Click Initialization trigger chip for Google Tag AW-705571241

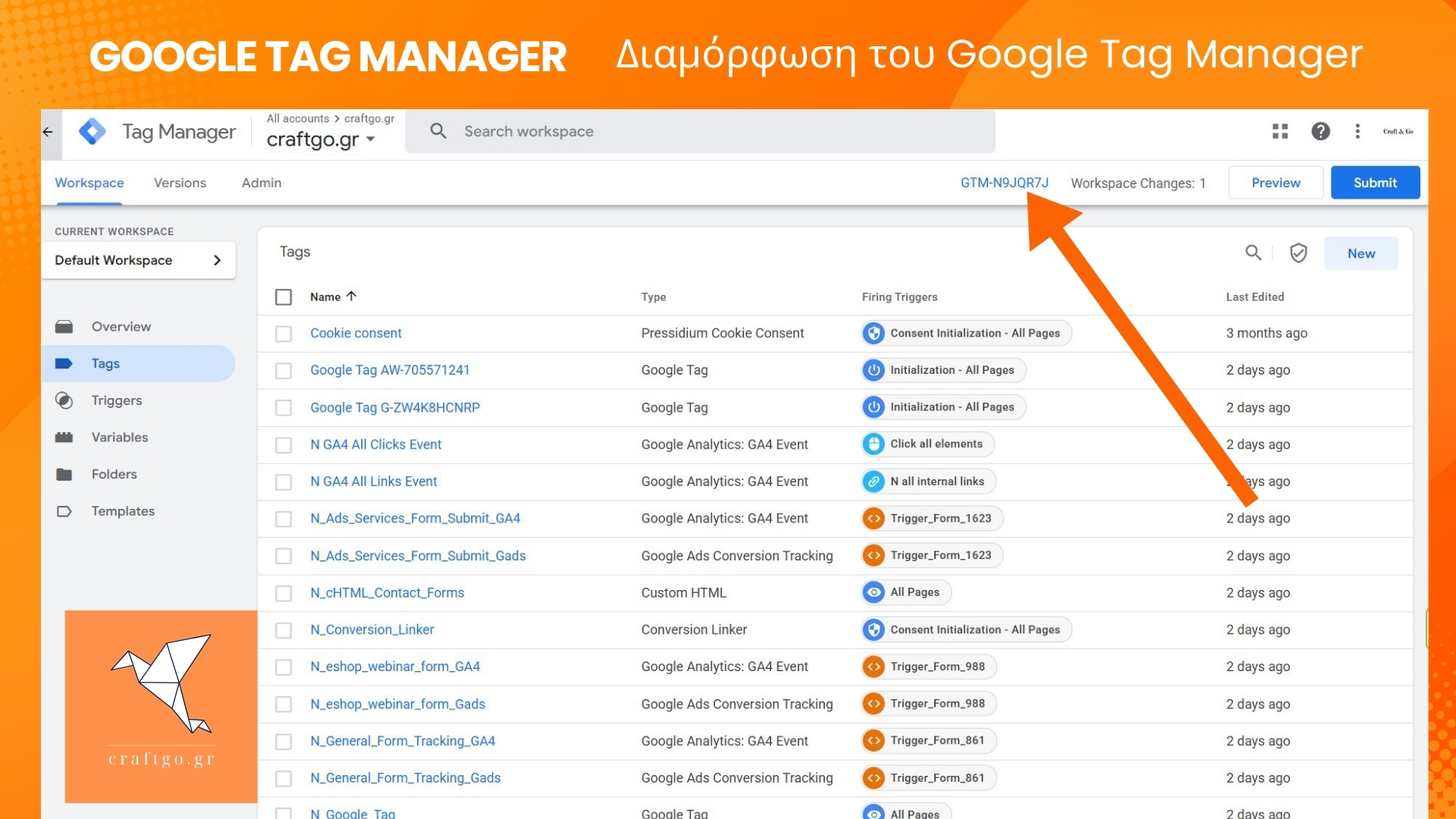pos(943,370)
